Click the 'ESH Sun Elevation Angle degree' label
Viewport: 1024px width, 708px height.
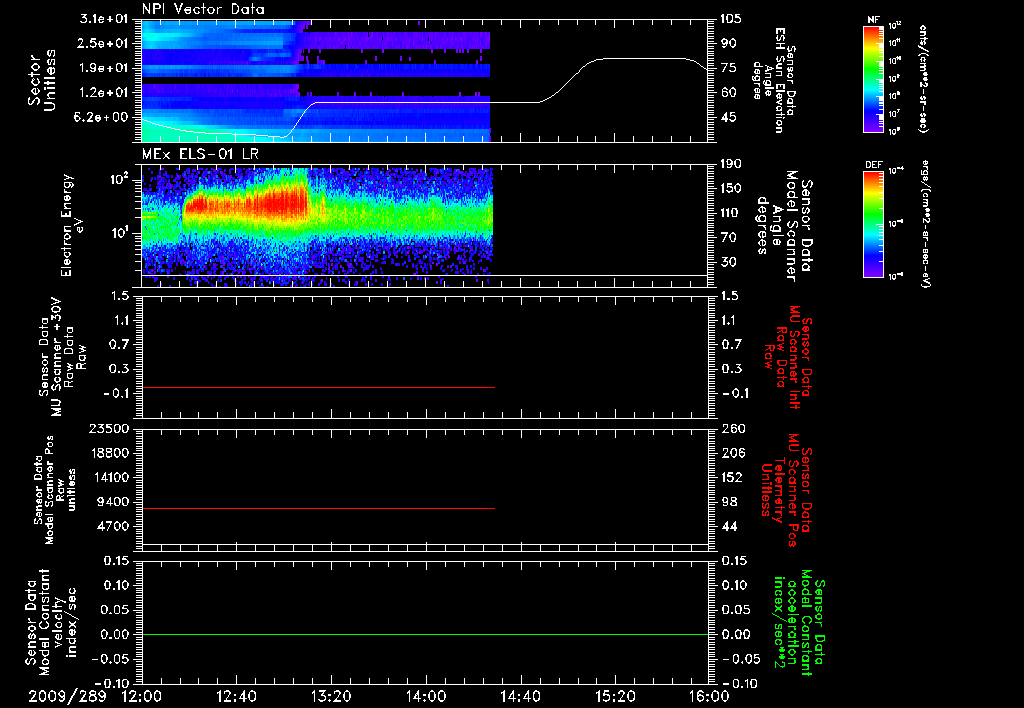773,80
